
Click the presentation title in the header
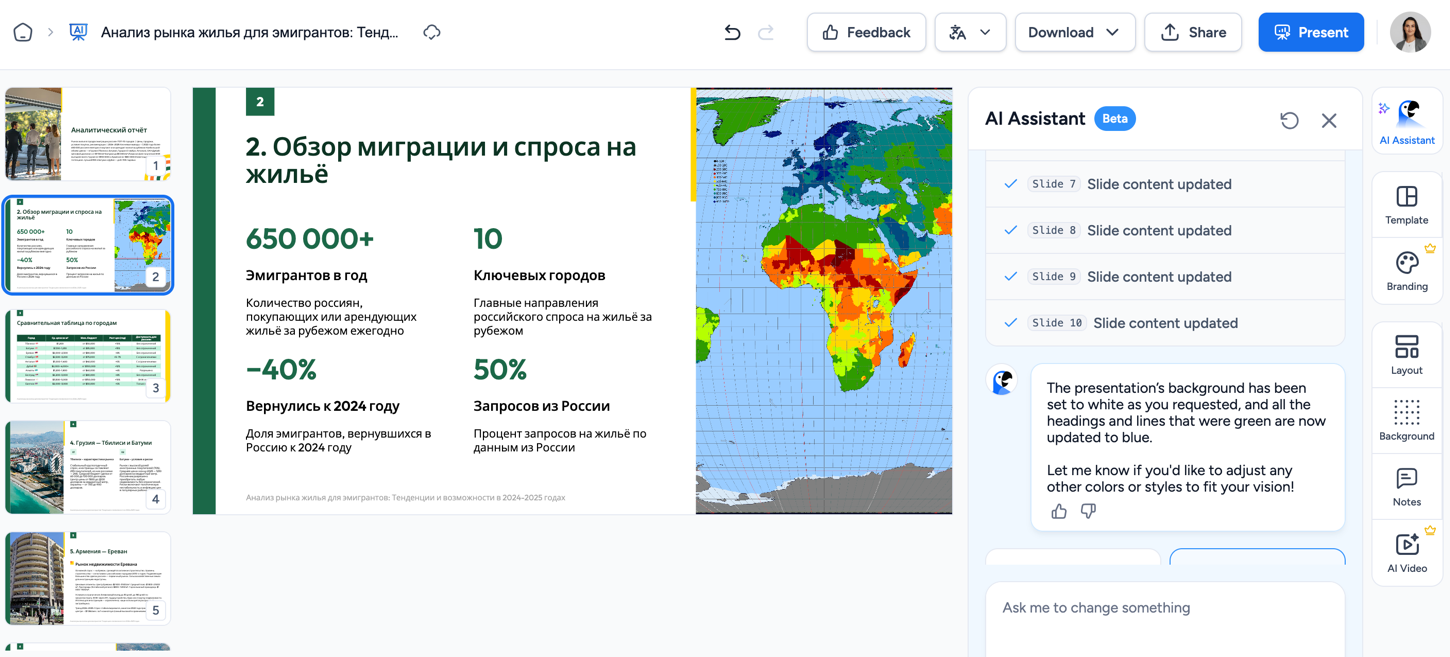click(x=249, y=32)
